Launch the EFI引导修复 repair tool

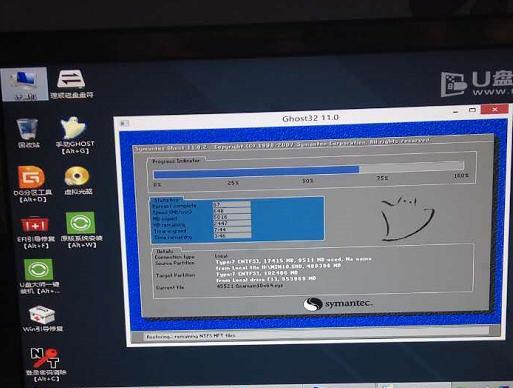click(x=35, y=232)
